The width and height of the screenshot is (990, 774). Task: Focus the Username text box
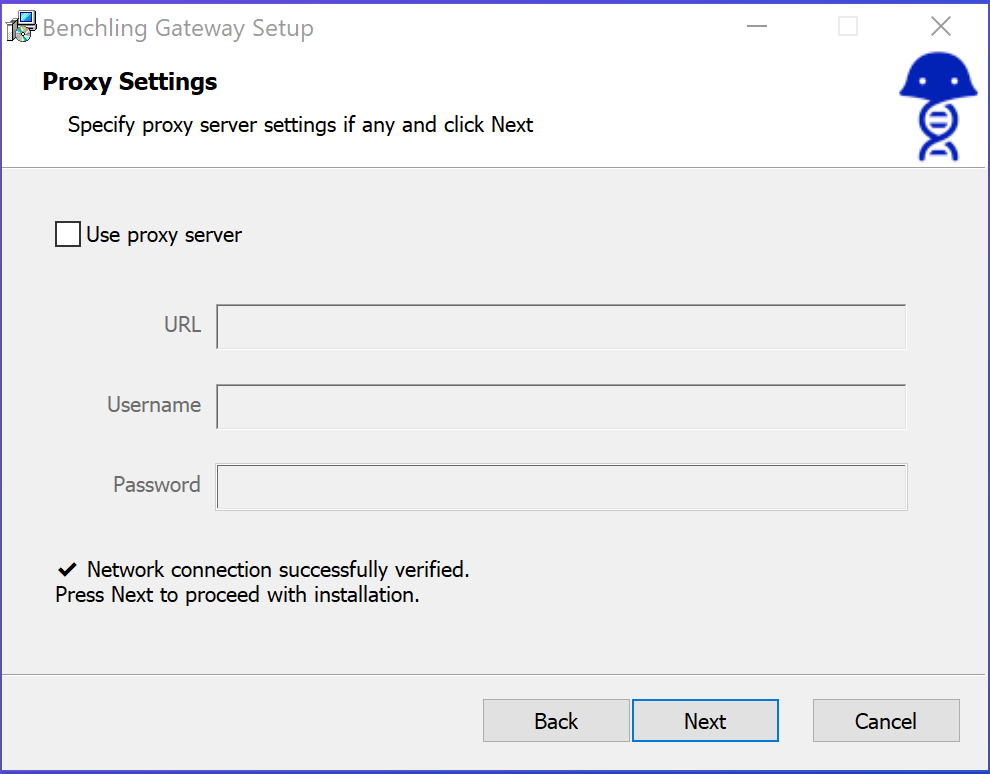coord(561,407)
